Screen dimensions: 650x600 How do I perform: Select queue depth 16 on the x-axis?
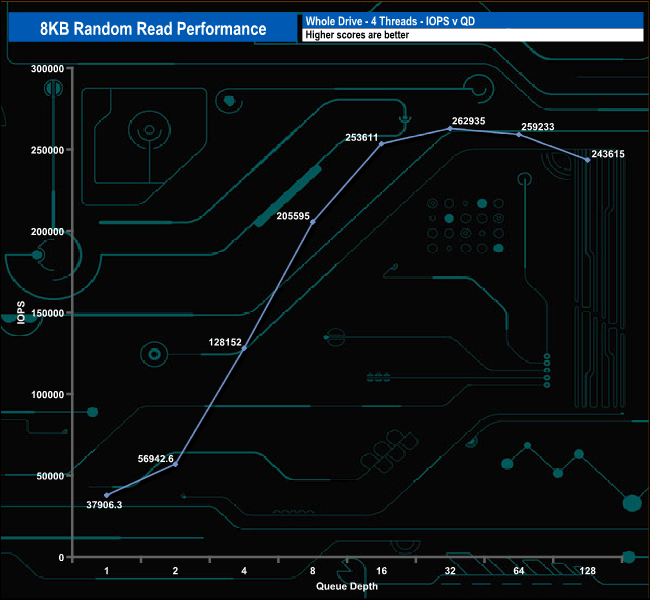coord(381,570)
